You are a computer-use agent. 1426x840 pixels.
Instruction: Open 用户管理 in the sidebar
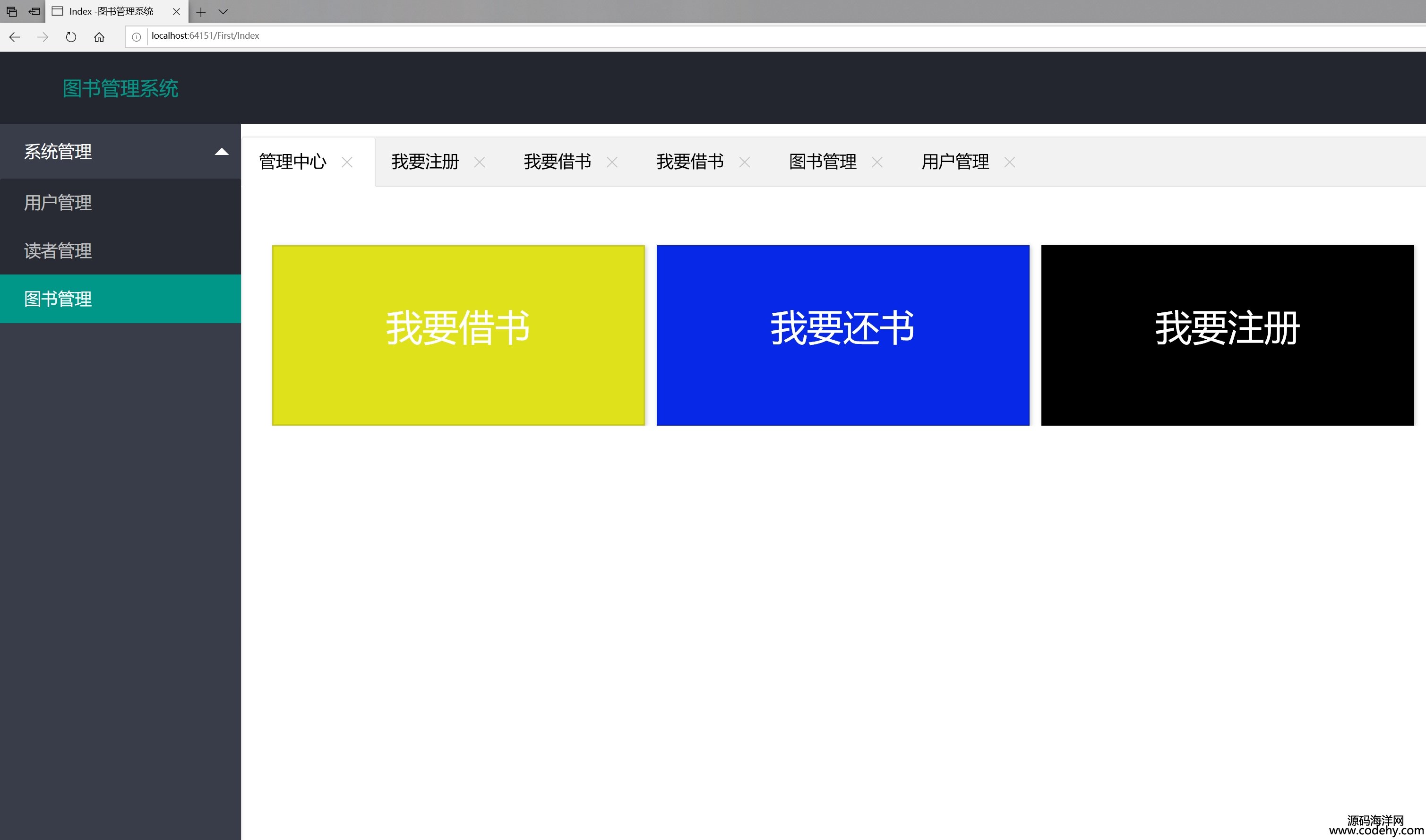tap(120, 203)
